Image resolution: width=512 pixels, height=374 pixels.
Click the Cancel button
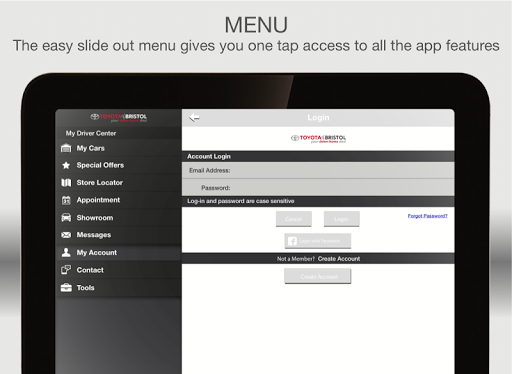coord(294,219)
